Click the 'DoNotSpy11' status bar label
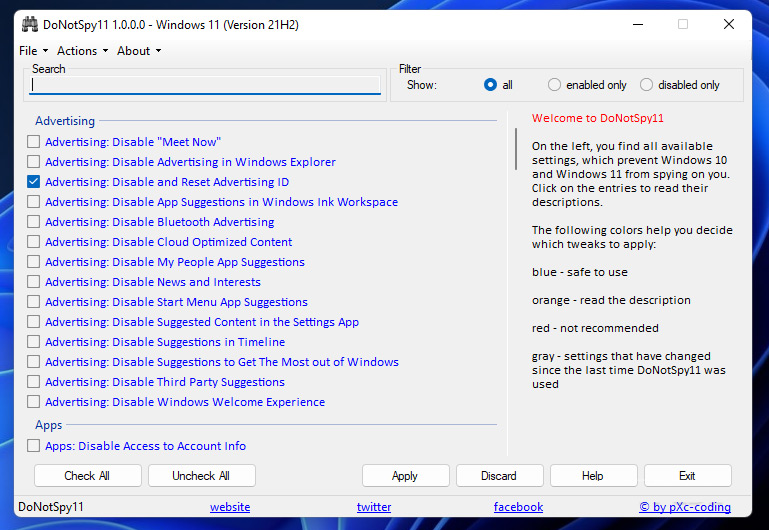The image size is (769, 530). (x=51, y=507)
